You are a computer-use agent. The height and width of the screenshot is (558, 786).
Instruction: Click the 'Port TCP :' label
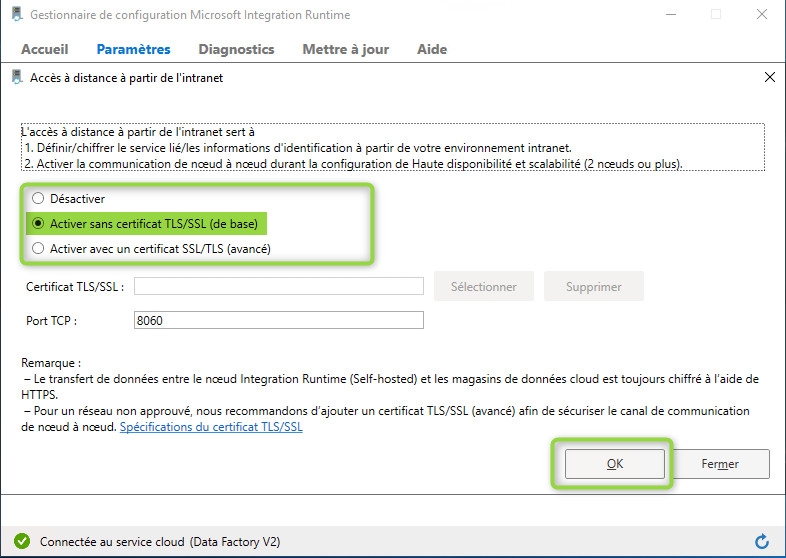pos(51,321)
